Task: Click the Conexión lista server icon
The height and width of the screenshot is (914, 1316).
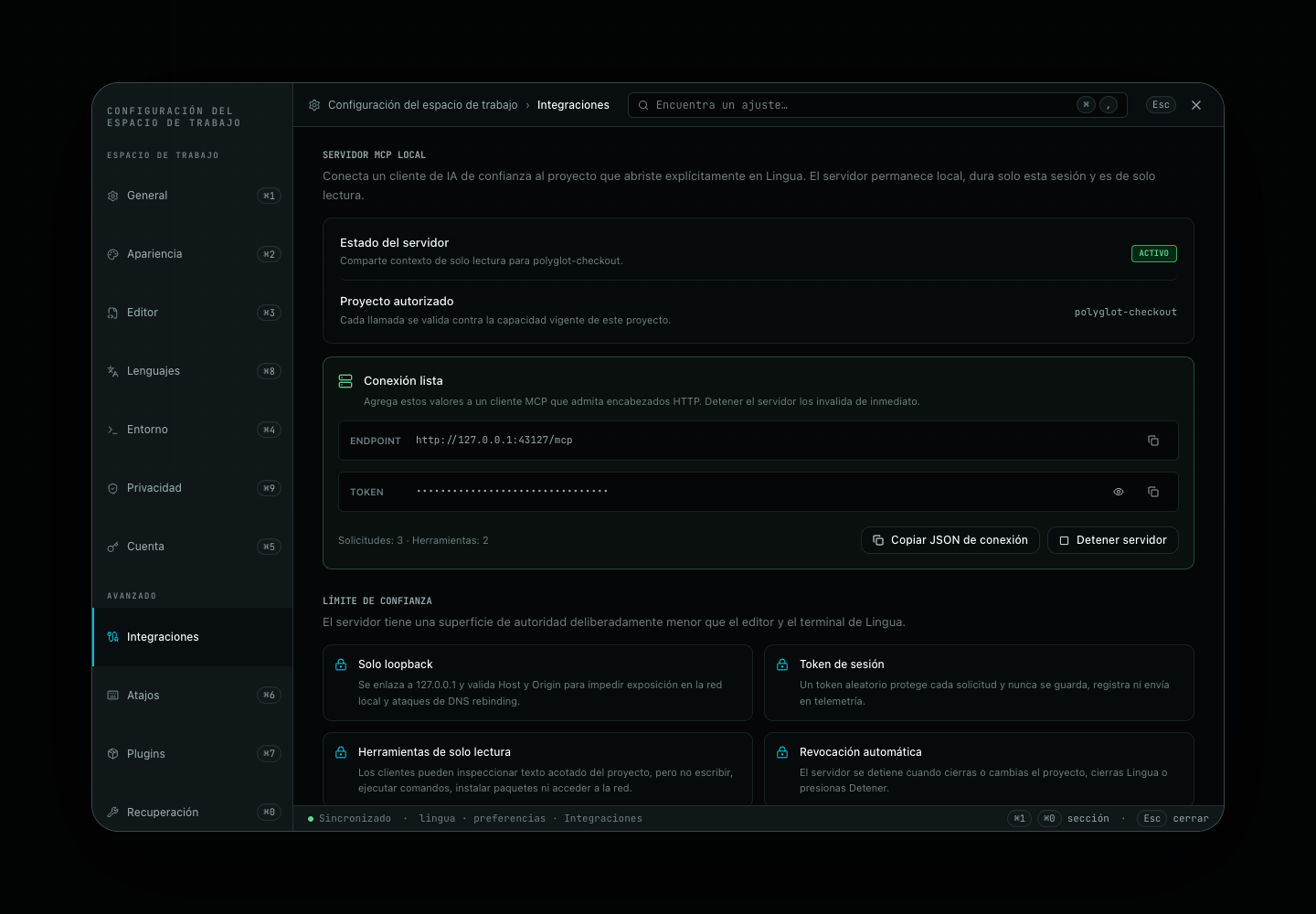Action: (x=345, y=381)
